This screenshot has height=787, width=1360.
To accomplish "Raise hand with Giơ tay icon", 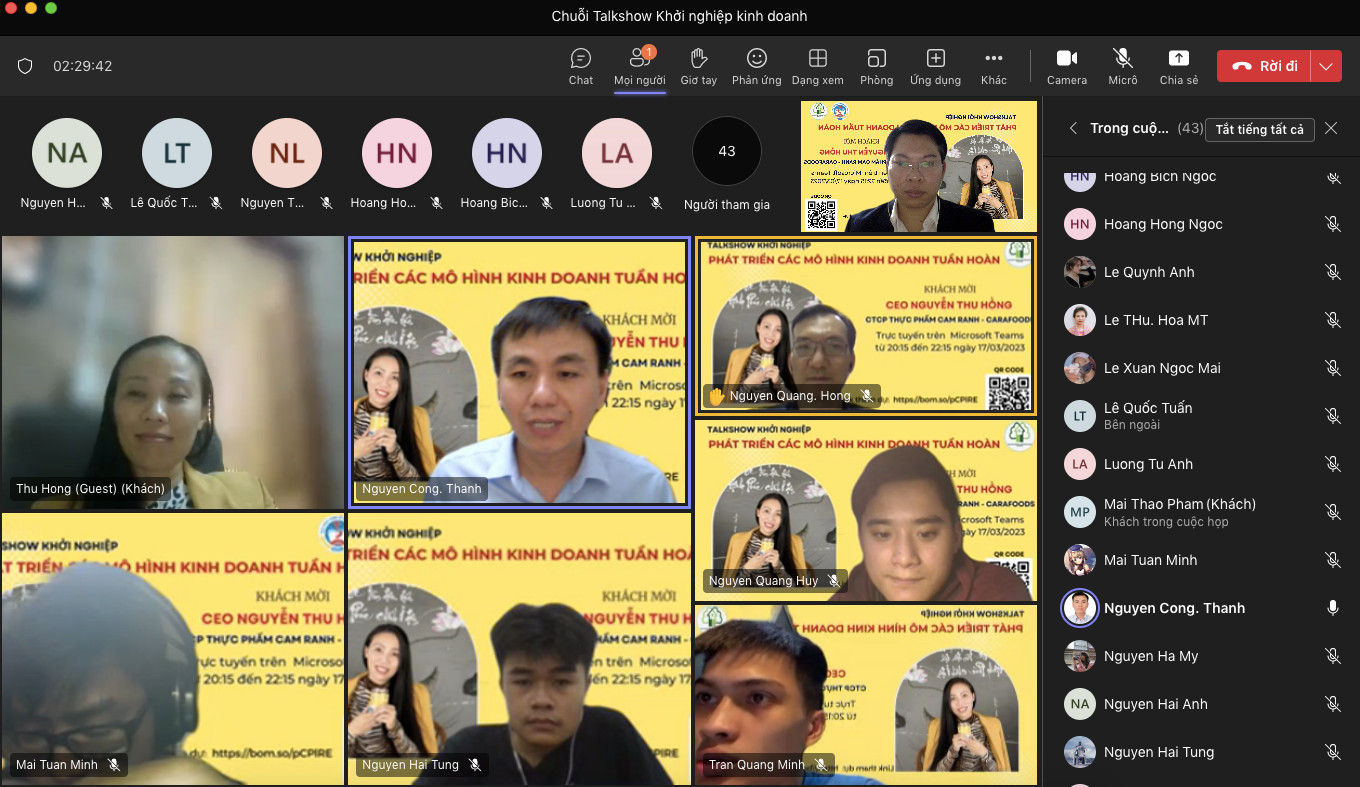I will point(698,65).
